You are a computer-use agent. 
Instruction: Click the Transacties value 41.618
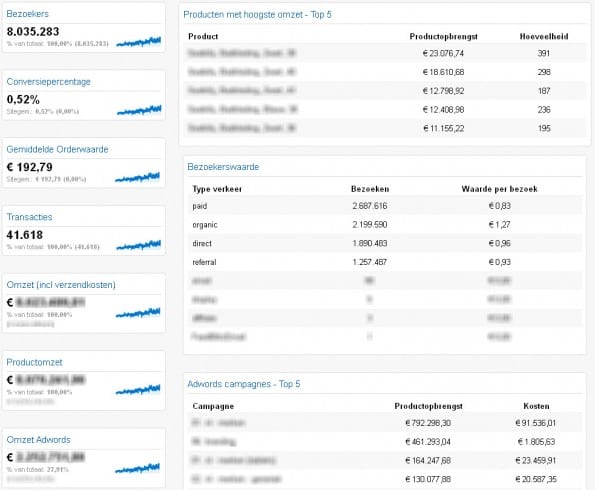click(x=25, y=235)
